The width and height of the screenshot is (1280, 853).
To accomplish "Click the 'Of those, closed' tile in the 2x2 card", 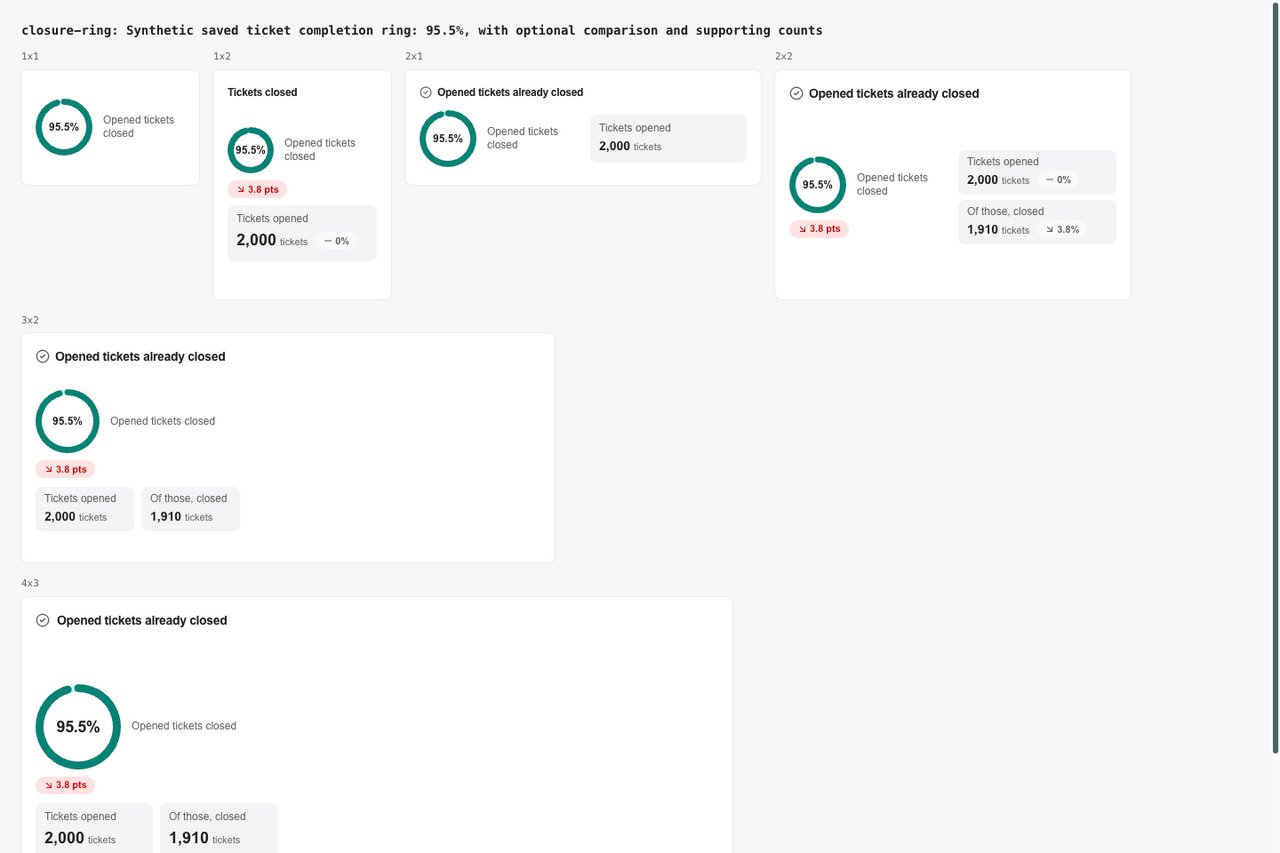I will [x=1037, y=222].
